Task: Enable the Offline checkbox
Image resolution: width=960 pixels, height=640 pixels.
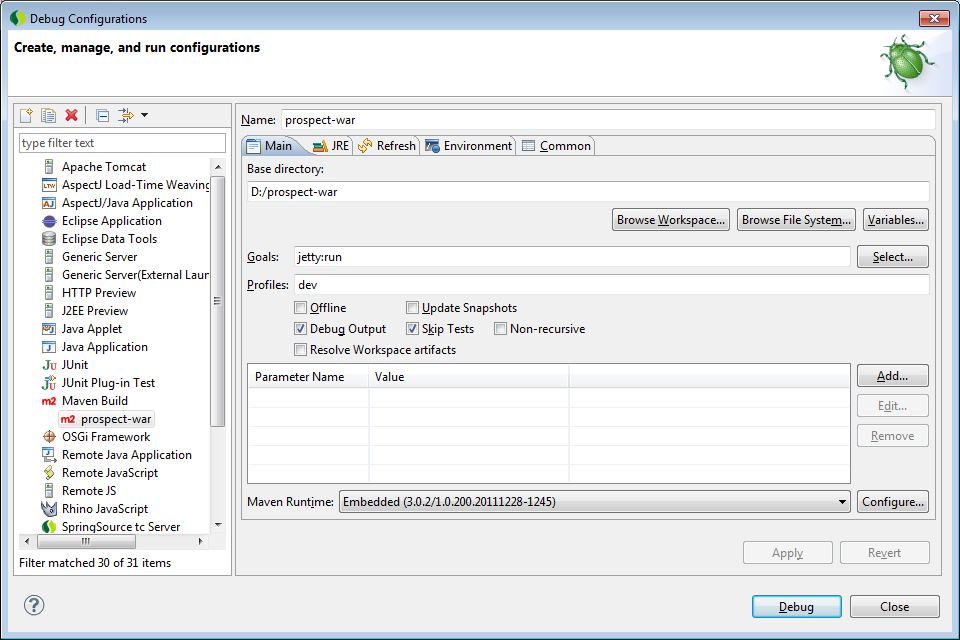Action: click(x=301, y=307)
